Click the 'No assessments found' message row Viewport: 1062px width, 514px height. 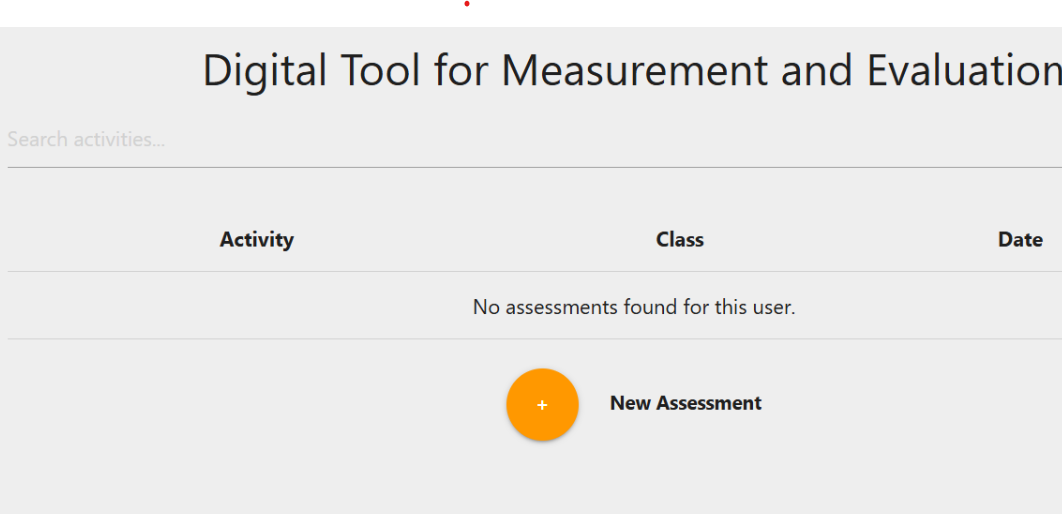(x=634, y=307)
